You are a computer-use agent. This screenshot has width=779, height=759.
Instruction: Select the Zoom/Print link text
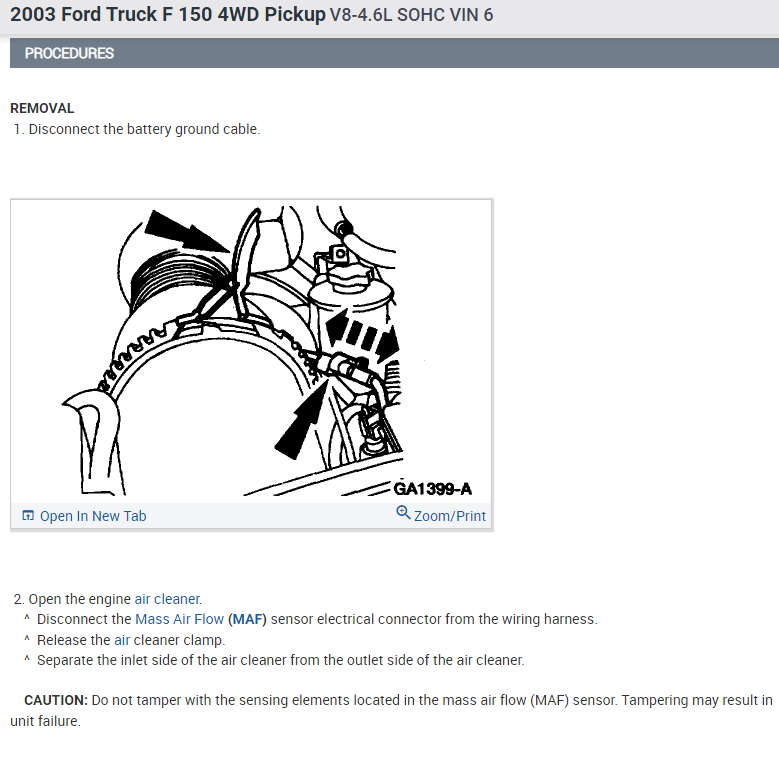450,516
